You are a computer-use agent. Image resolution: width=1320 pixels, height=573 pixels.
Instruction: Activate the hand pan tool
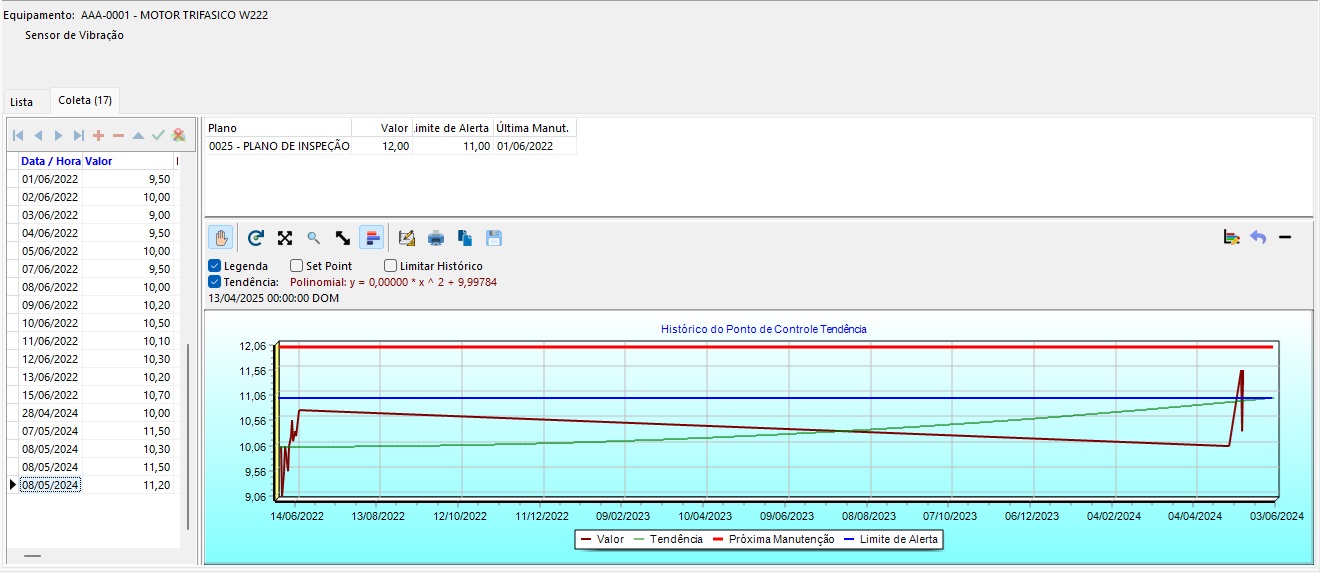point(221,238)
